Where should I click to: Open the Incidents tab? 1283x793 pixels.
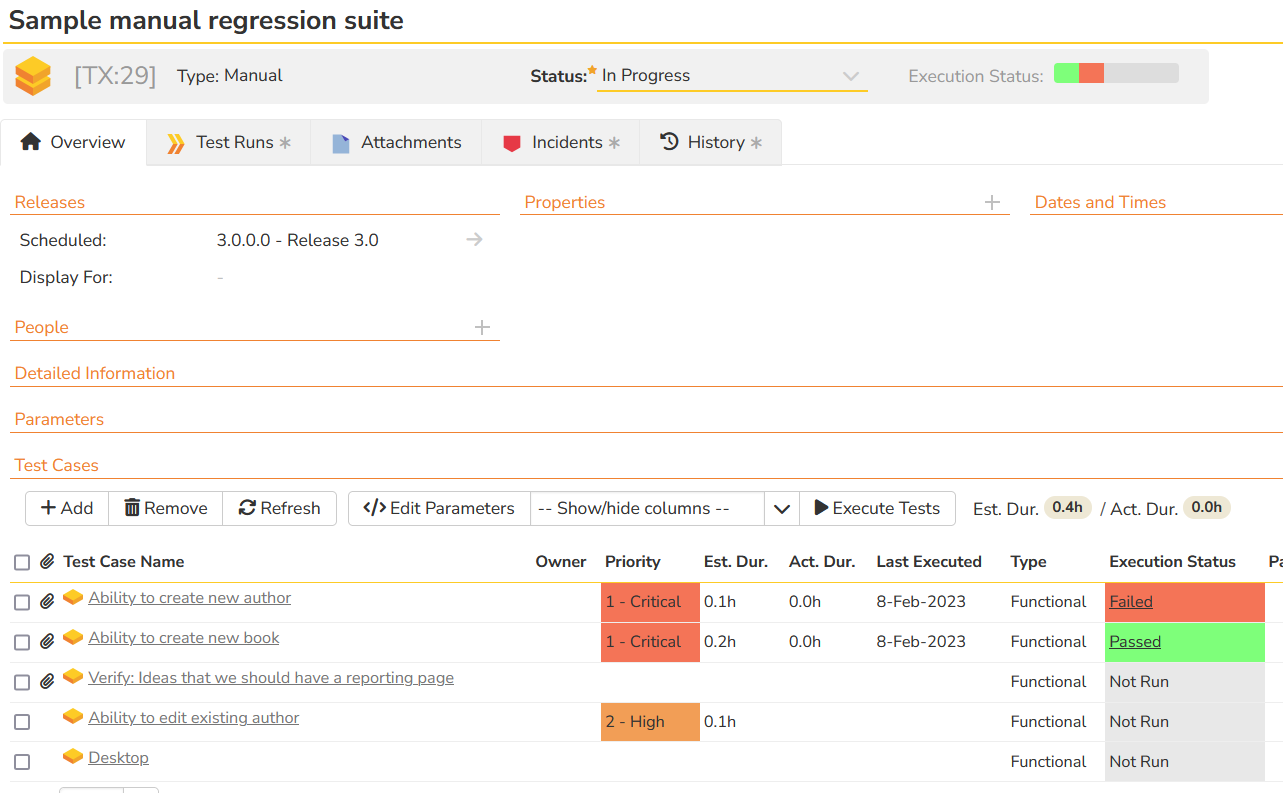tap(565, 143)
